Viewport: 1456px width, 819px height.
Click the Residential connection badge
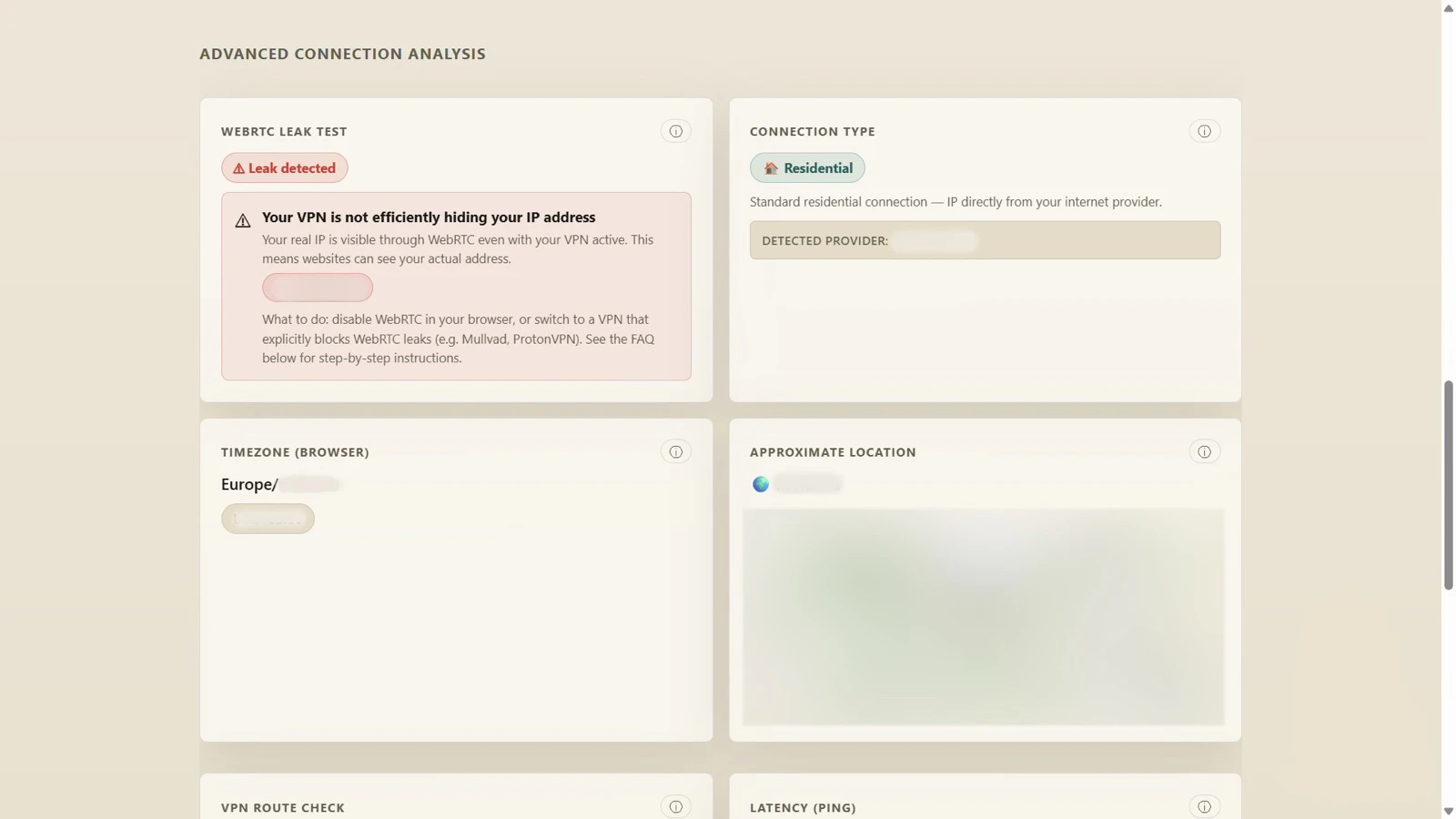pyautogui.click(x=807, y=167)
